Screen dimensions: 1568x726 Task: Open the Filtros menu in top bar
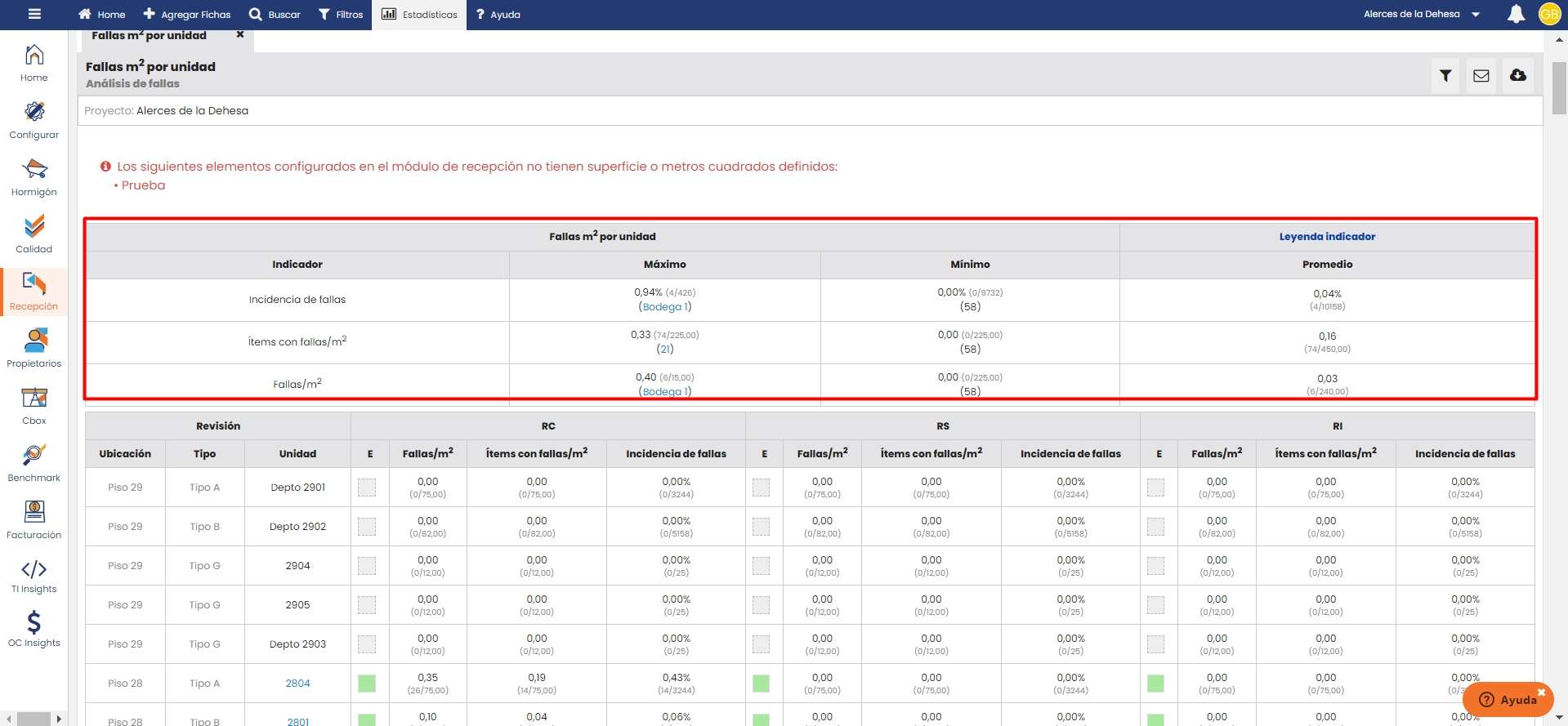click(x=341, y=14)
